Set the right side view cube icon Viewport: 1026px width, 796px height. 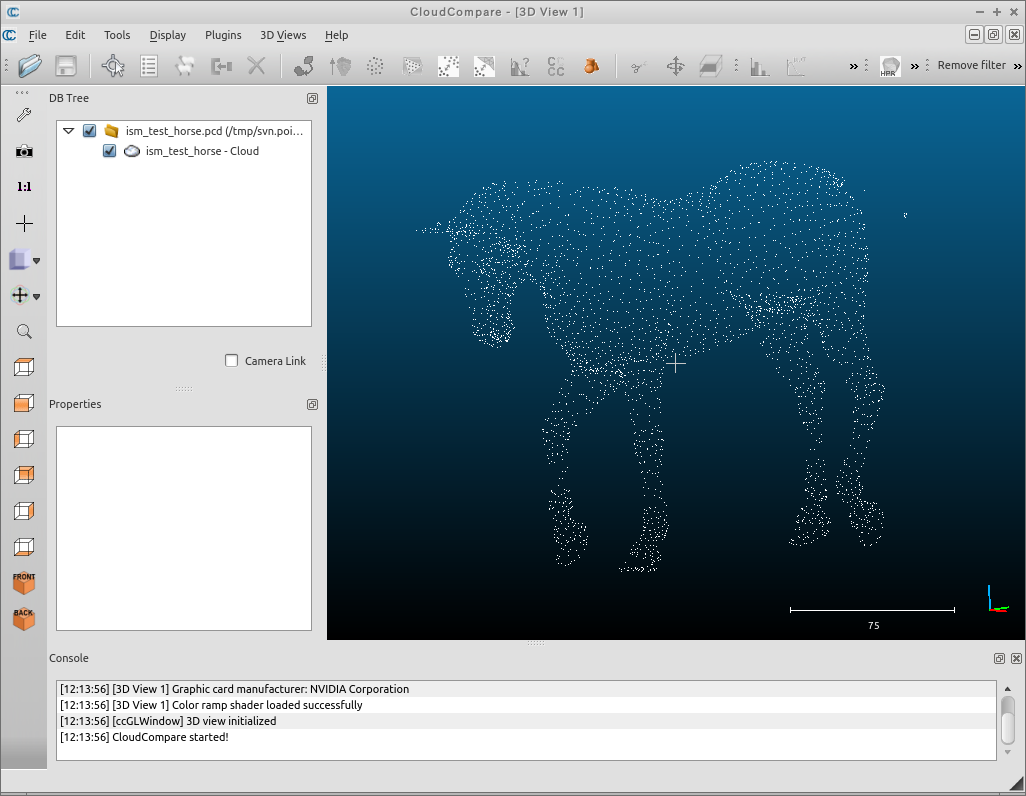tap(24, 511)
